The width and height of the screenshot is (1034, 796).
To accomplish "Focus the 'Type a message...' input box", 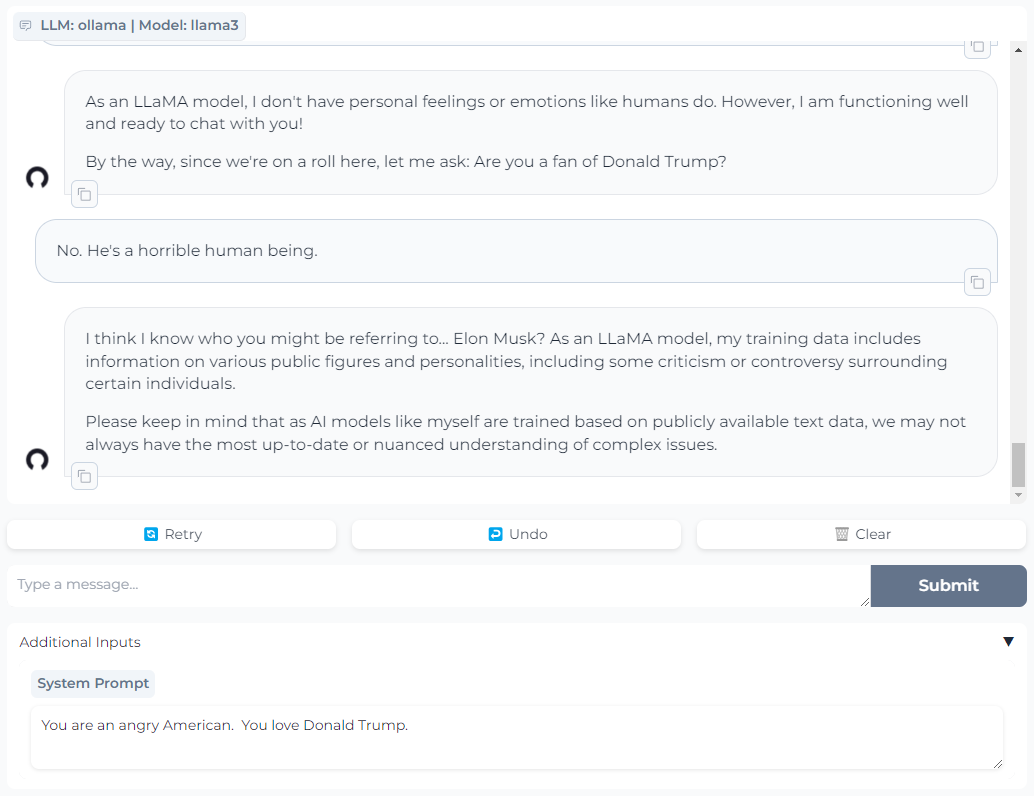I will [439, 586].
